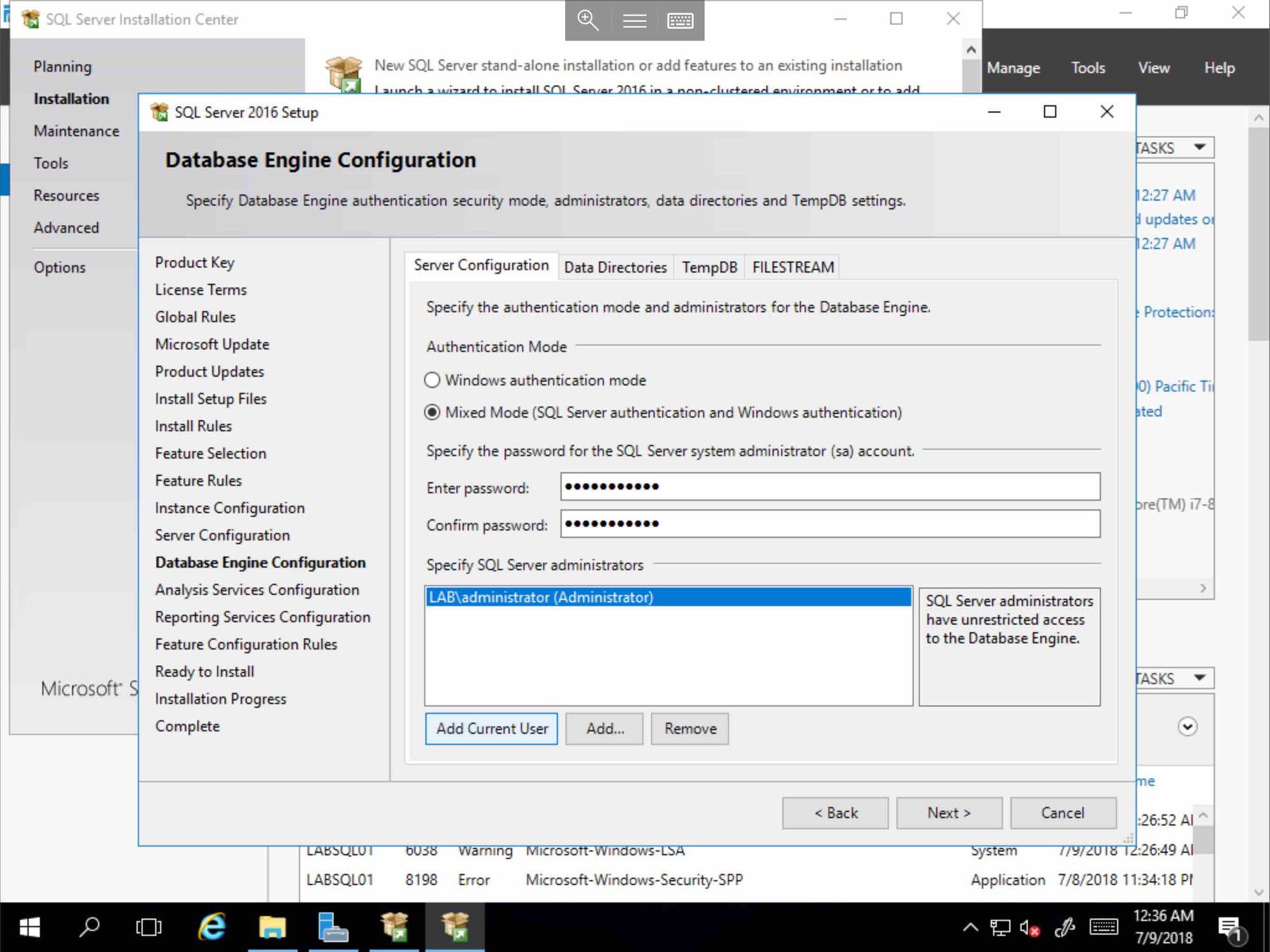This screenshot has height=952, width=1270.
Task: Click Feature Selection step in setup list
Action: coord(211,453)
